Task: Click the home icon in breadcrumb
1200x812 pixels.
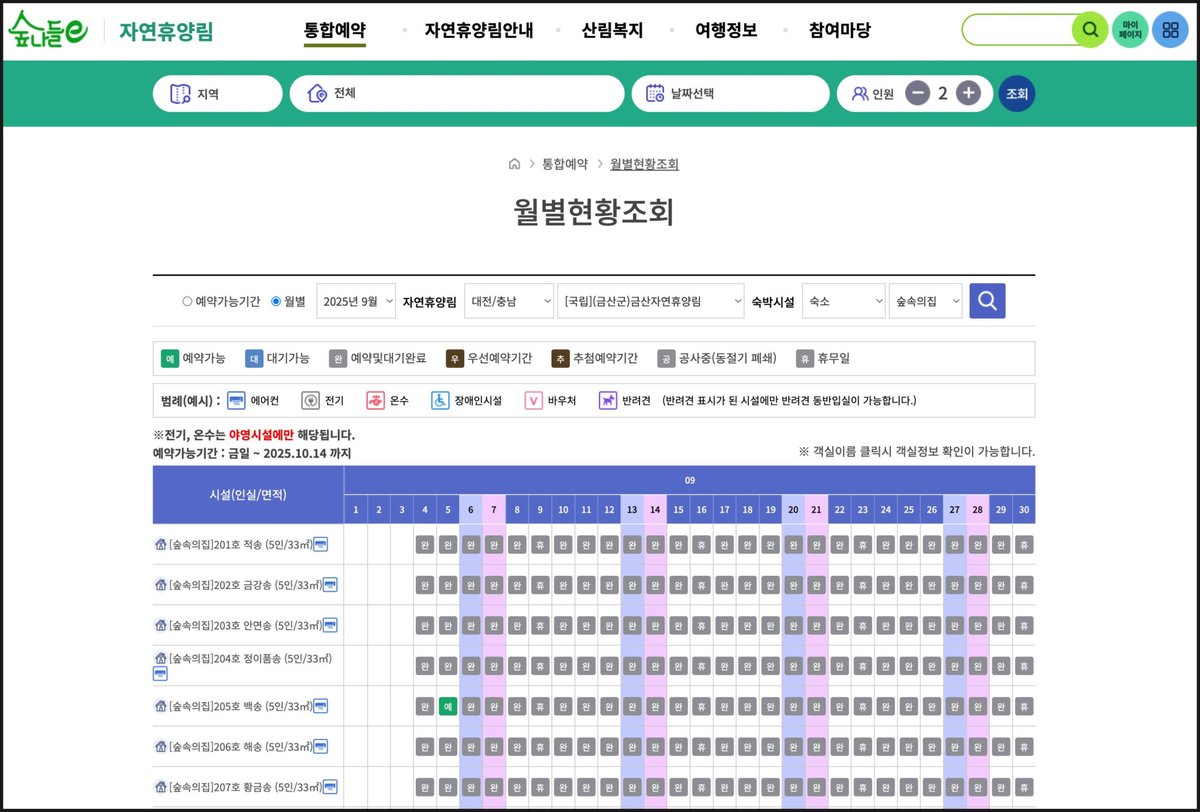Action: [x=514, y=164]
